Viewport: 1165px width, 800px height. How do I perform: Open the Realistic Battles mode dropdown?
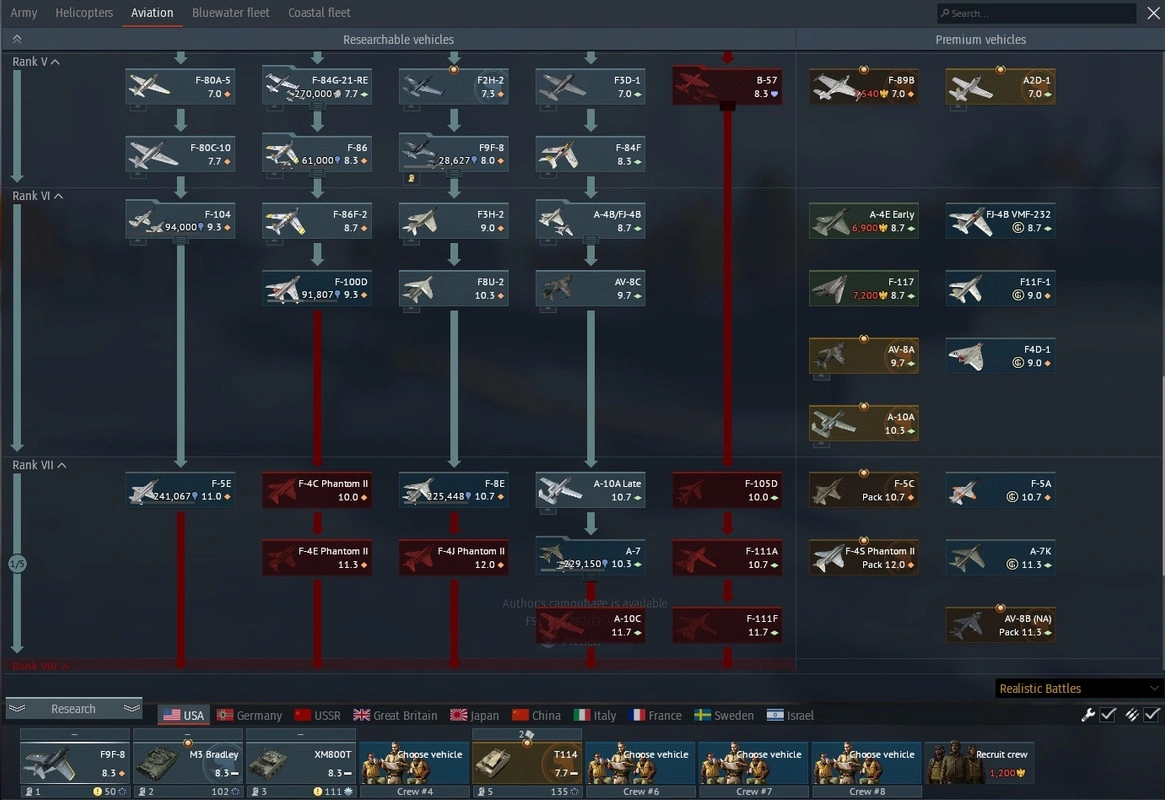(x=1079, y=688)
